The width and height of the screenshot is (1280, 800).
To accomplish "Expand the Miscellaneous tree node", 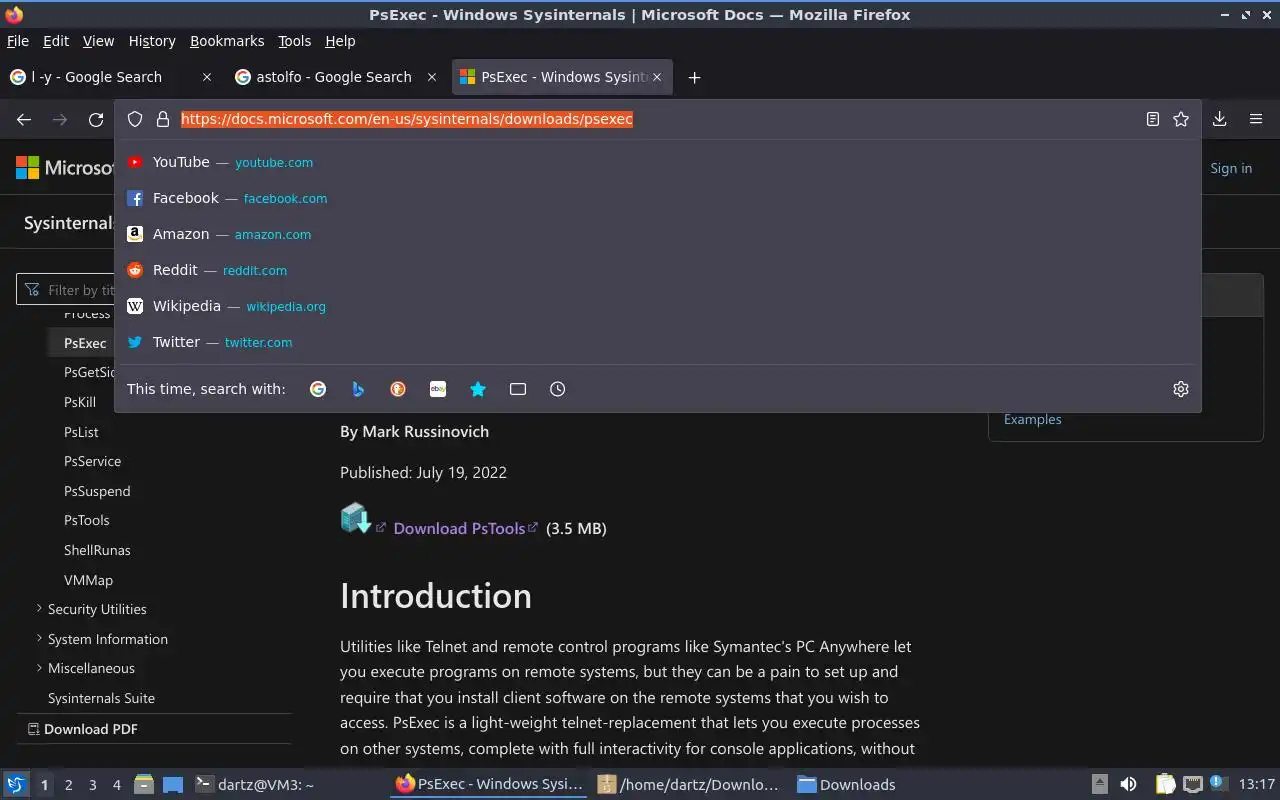I will click(39, 667).
